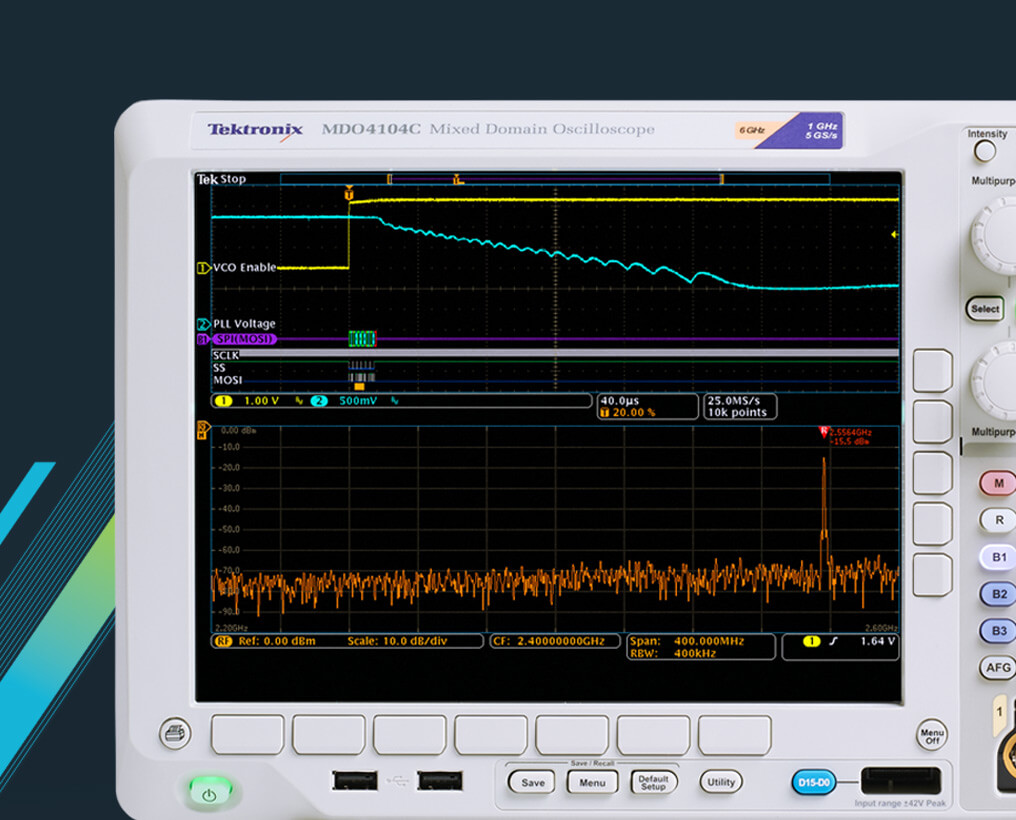
Task: Adjust the Intensity knob
Action: pos(985,152)
